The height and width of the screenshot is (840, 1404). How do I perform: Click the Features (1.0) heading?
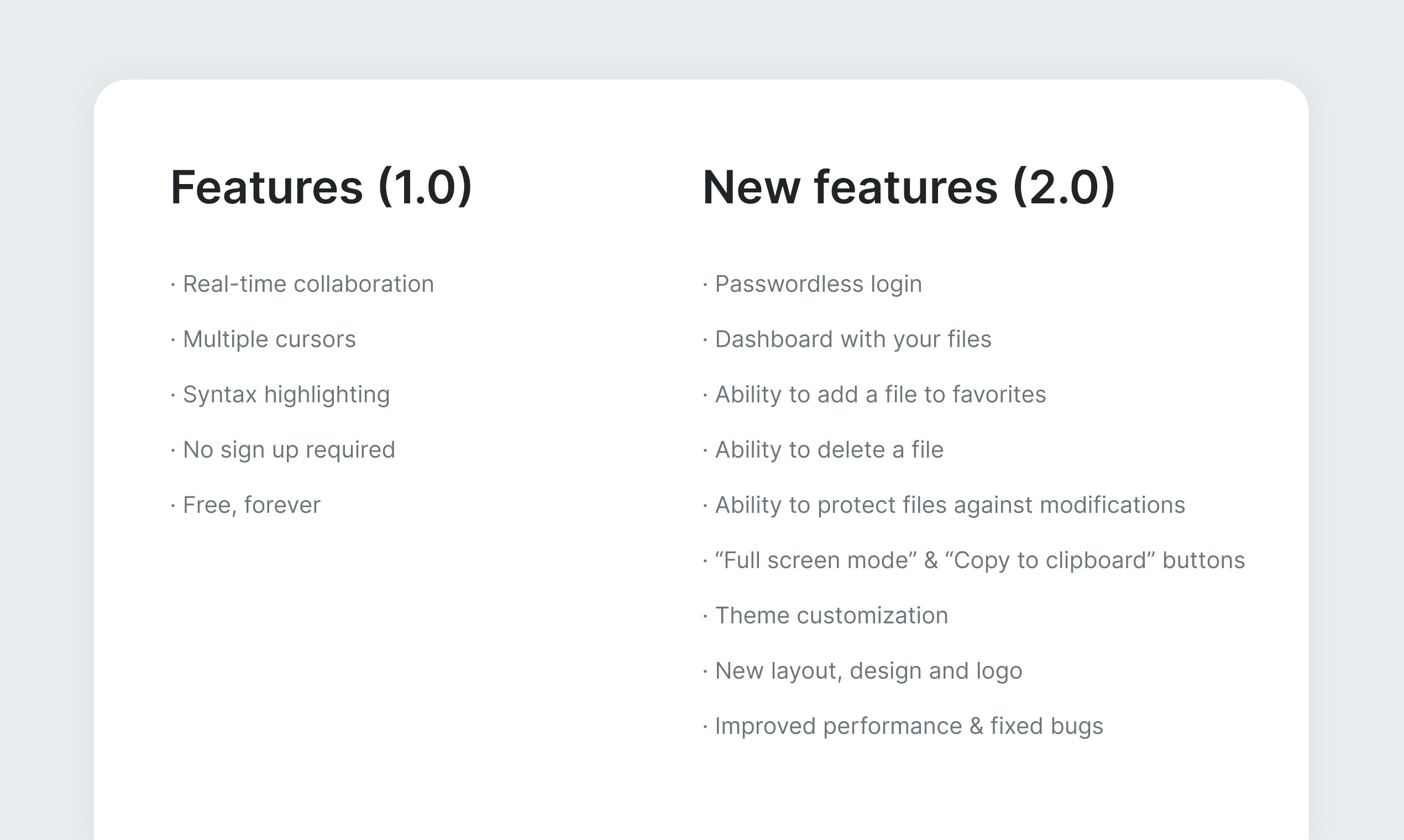click(321, 187)
